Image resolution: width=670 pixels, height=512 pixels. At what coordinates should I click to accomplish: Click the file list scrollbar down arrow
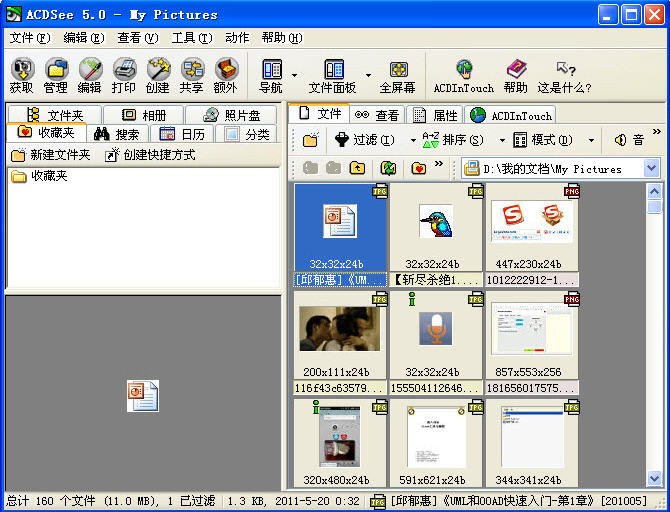coord(654,479)
